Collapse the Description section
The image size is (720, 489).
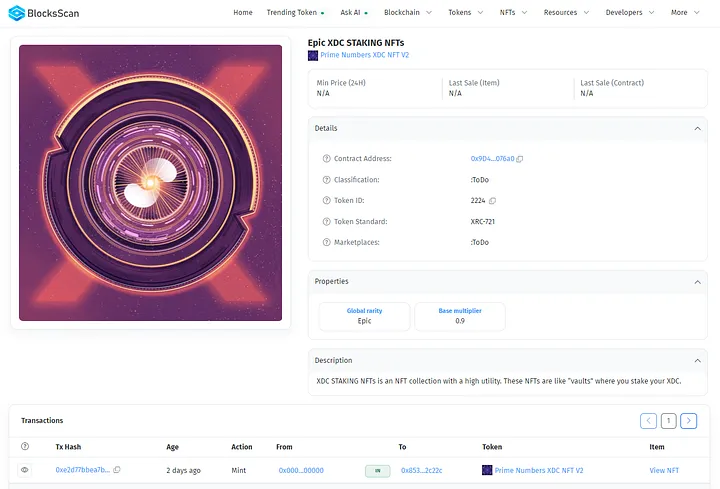coord(698,360)
